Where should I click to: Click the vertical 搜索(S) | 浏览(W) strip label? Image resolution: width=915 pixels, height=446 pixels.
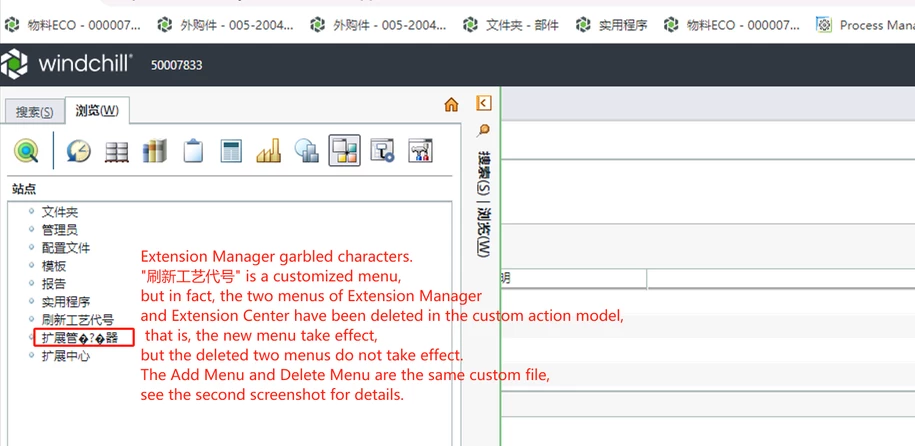point(484,203)
